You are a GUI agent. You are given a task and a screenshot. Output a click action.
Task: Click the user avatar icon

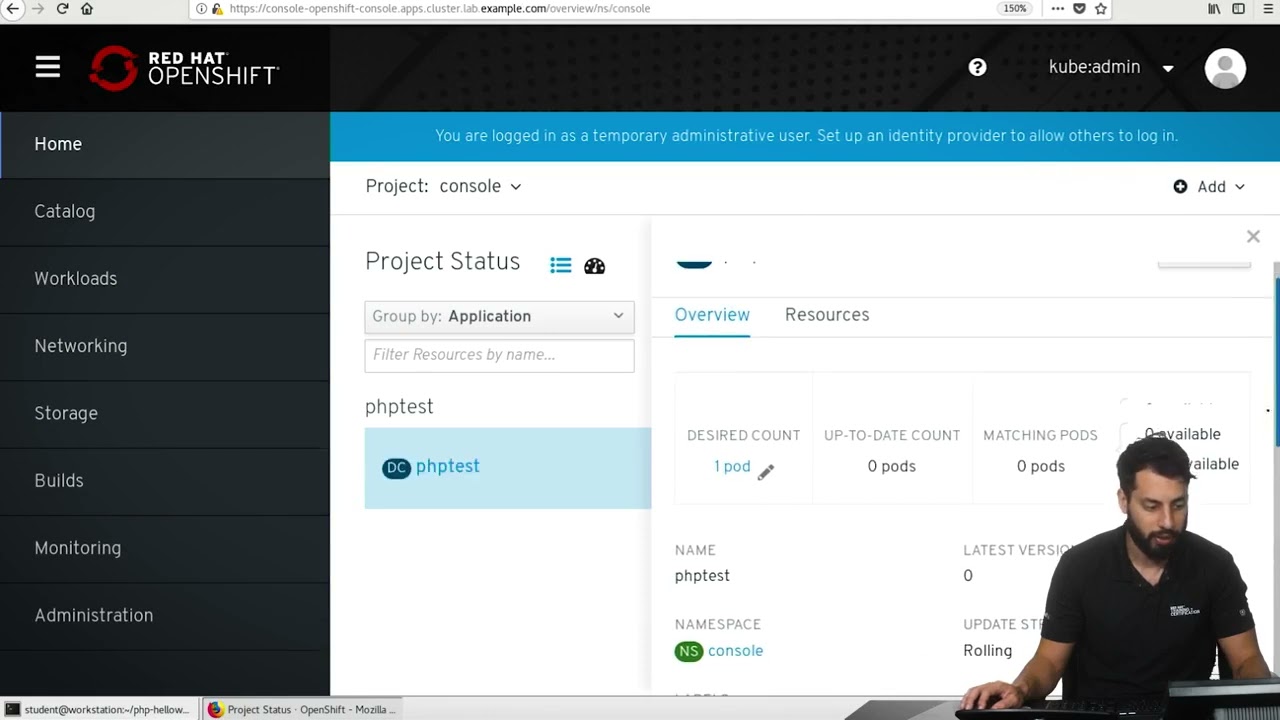1225,68
